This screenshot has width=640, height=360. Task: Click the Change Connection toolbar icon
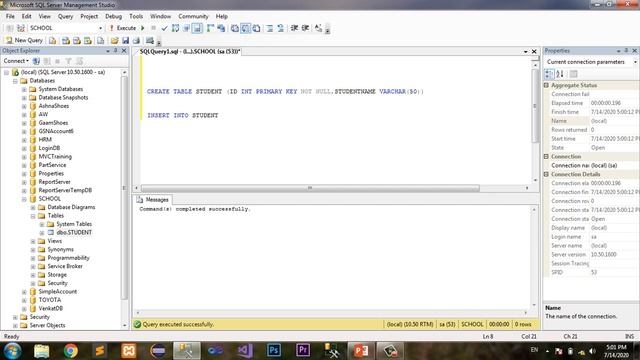(20, 28)
